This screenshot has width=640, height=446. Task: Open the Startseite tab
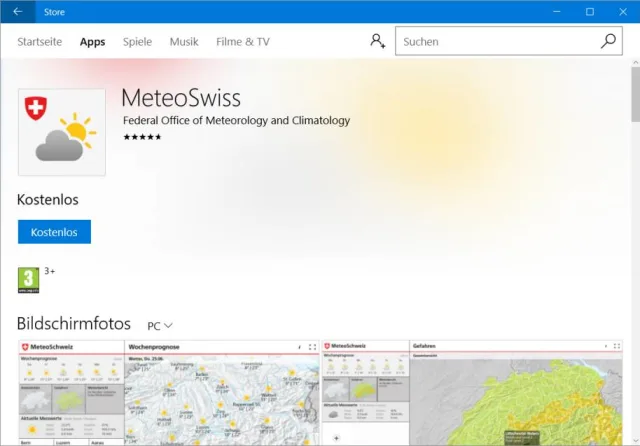[x=40, y=42]
